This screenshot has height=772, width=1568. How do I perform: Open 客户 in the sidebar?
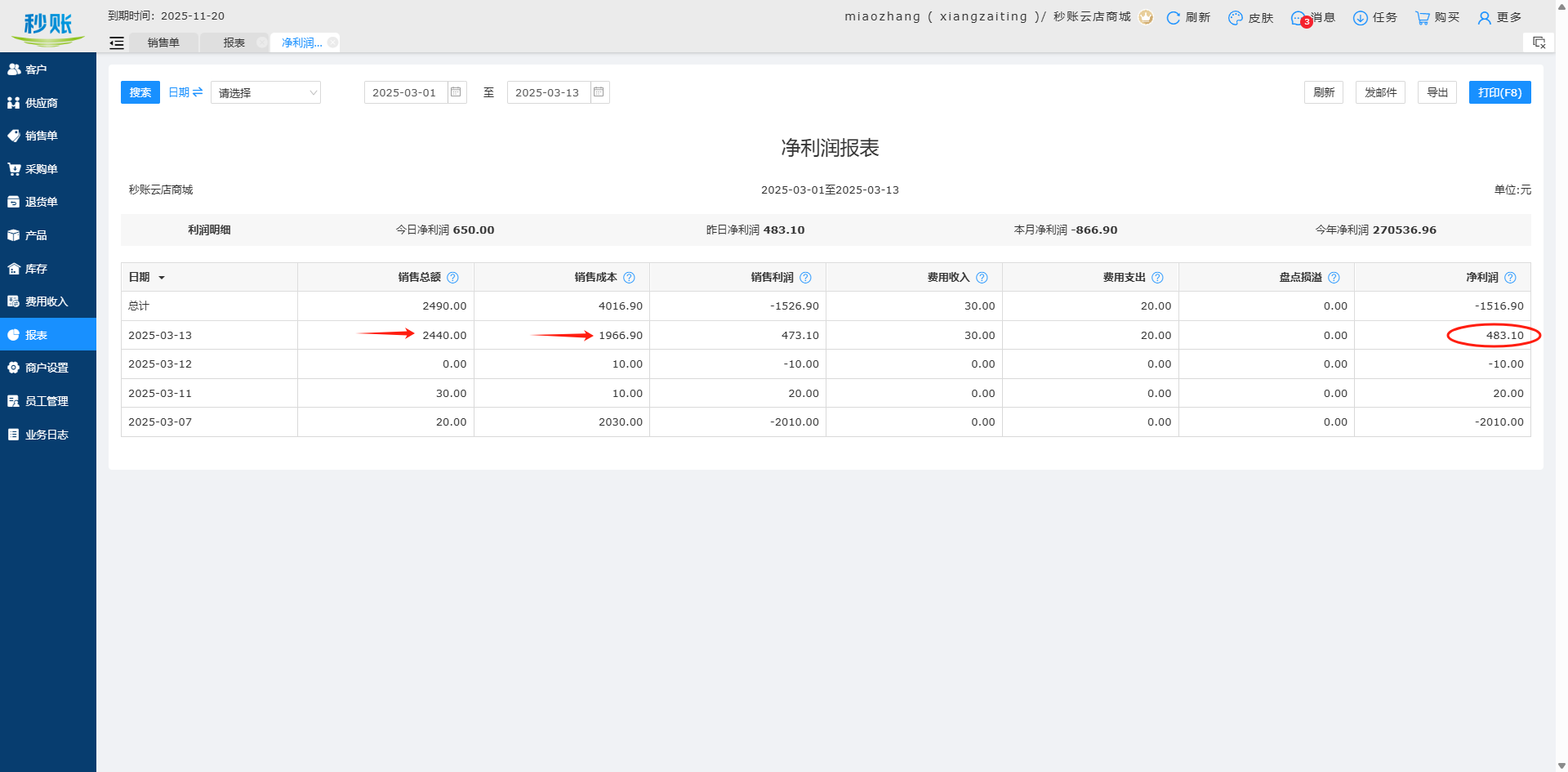(x=48, y=69)
